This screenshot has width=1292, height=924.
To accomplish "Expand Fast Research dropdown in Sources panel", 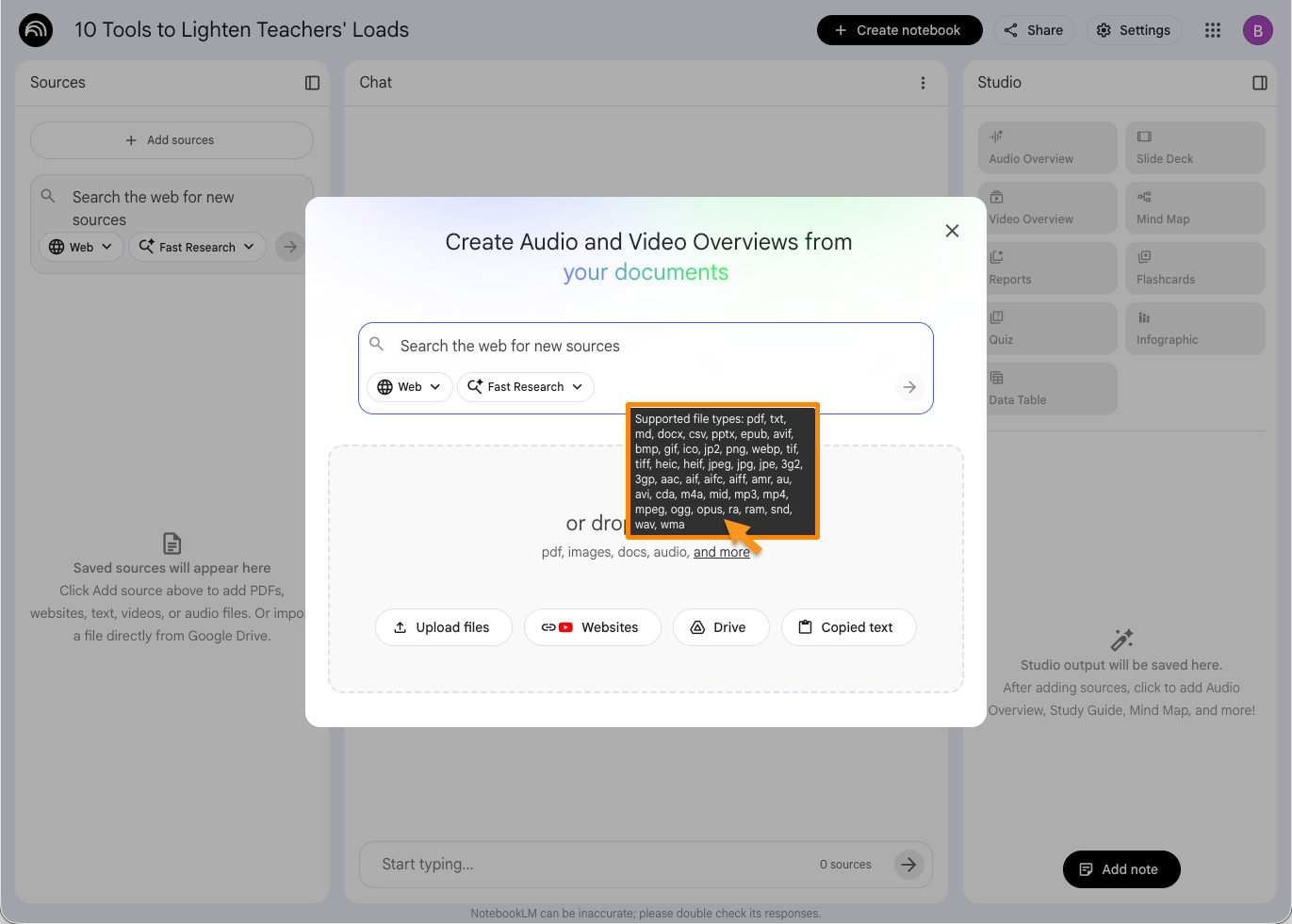I will pyautogui.click(x=197, y=247).
